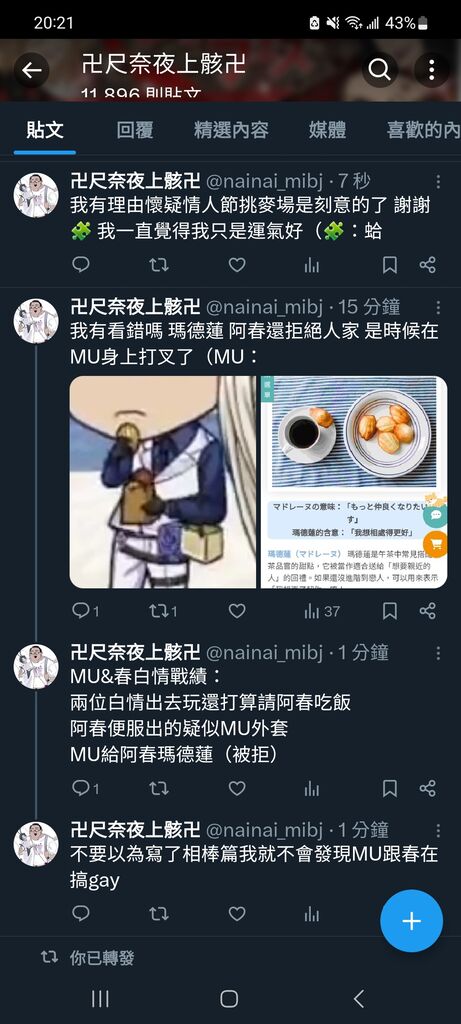Screen dimensions: 461x1024
Task: Open the madeleine plate photo thumbnail
Action: [354, 482]
